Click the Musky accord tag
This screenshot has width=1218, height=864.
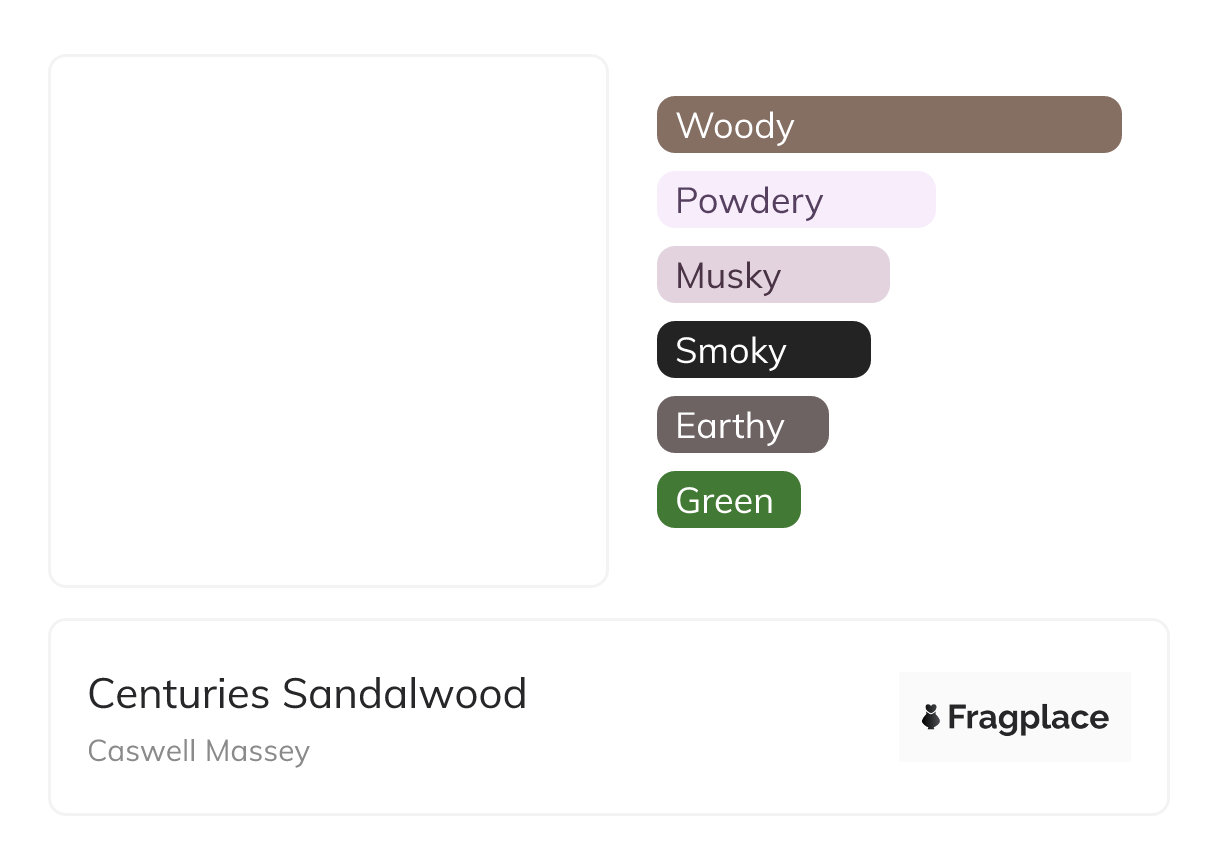(x=772, y=275)
